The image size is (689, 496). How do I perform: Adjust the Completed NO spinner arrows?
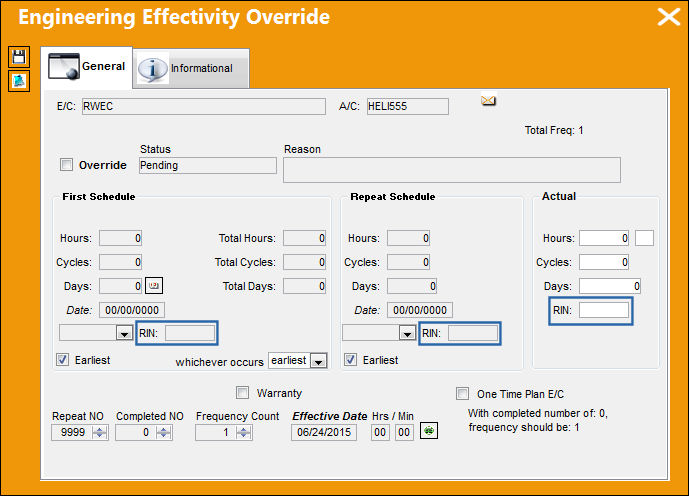pos(163,432)
